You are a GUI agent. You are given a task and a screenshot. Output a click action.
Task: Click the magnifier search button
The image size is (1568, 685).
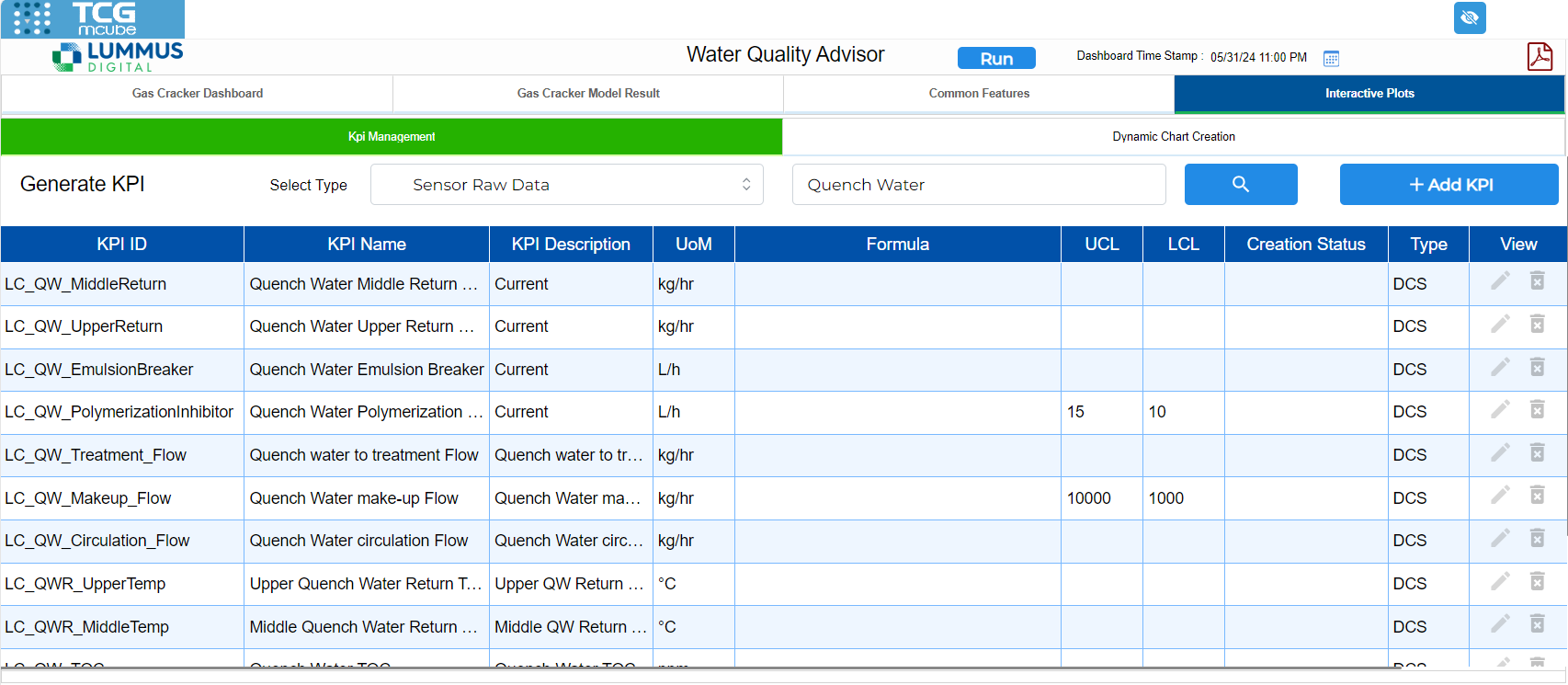[x=1240, y=185]
